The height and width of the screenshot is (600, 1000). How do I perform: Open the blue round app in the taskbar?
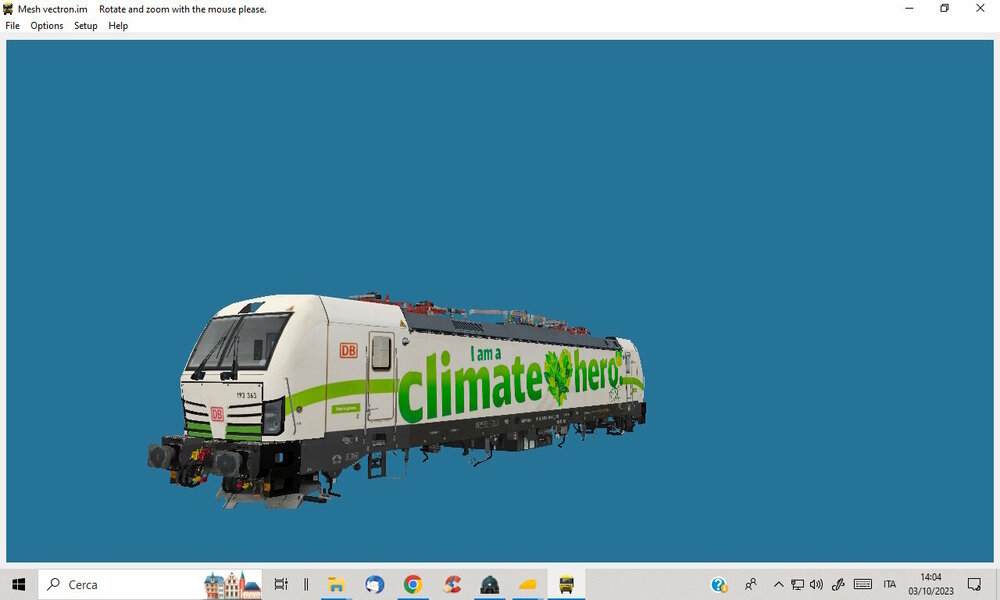point(375,584)
